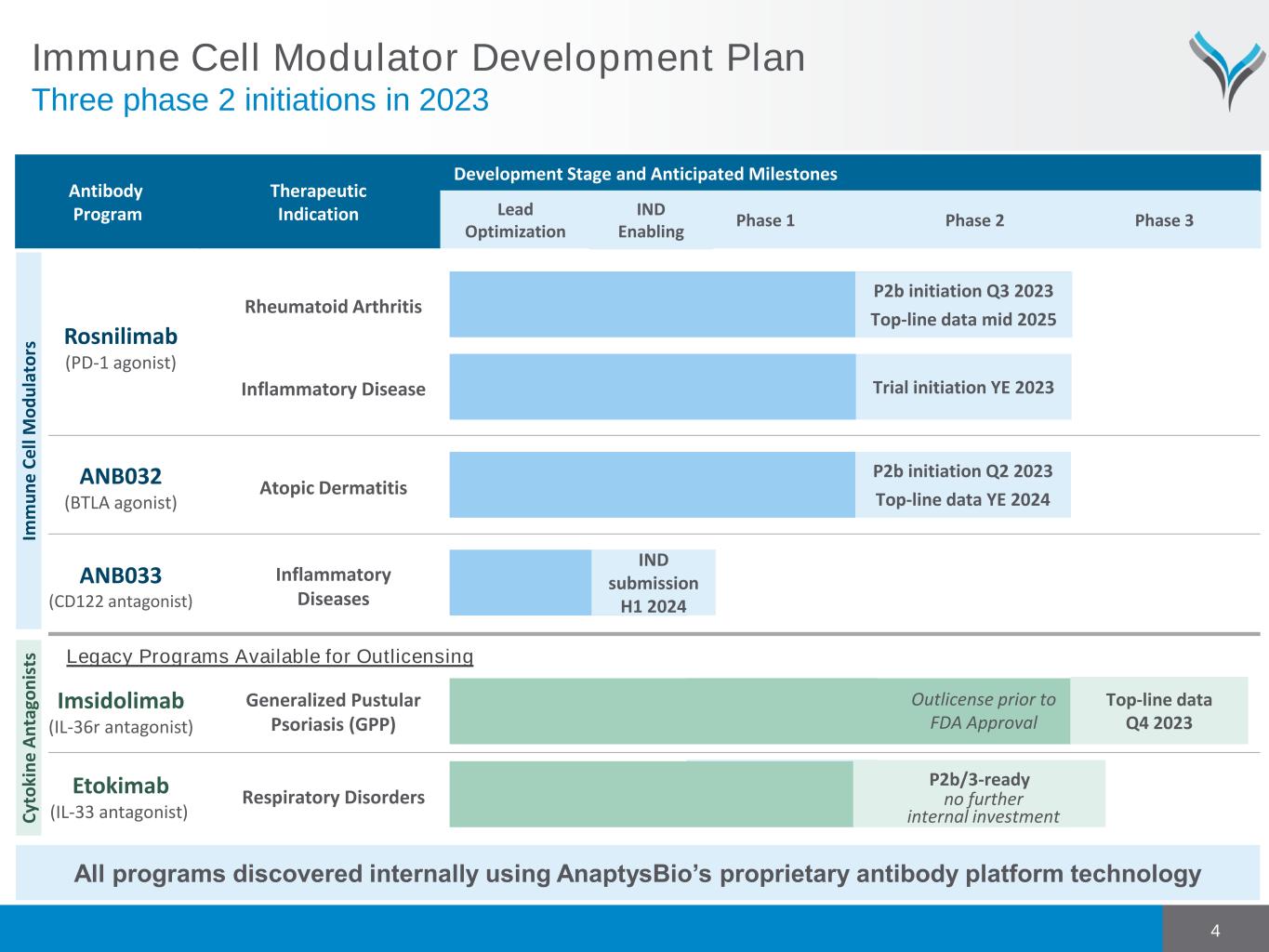Click the slide page number 4
Viewport: 1269px width, 952px height.
pos(1215,931)
